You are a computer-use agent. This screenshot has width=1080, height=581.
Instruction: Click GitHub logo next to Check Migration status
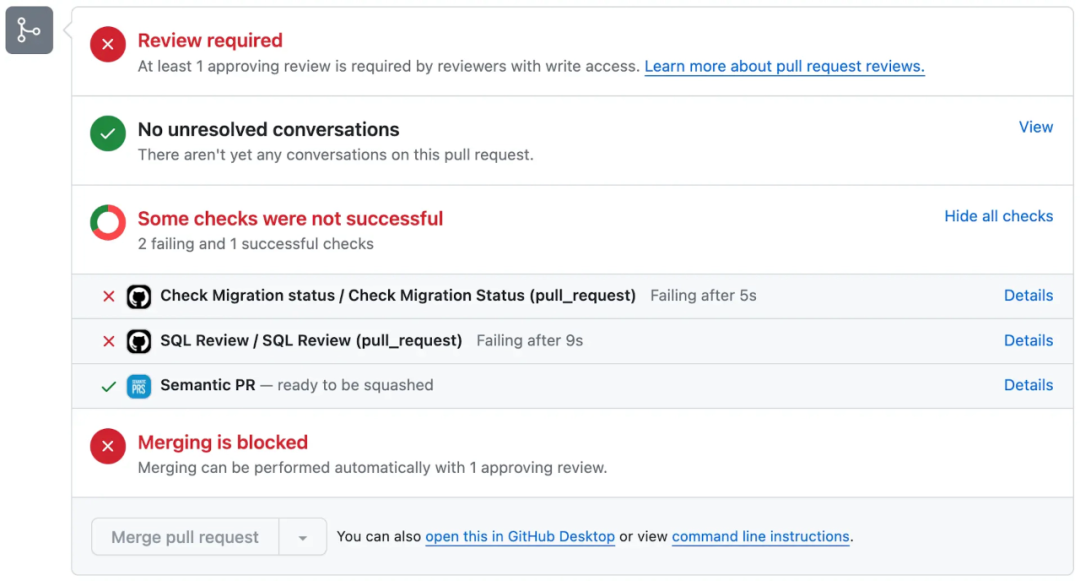139,296
